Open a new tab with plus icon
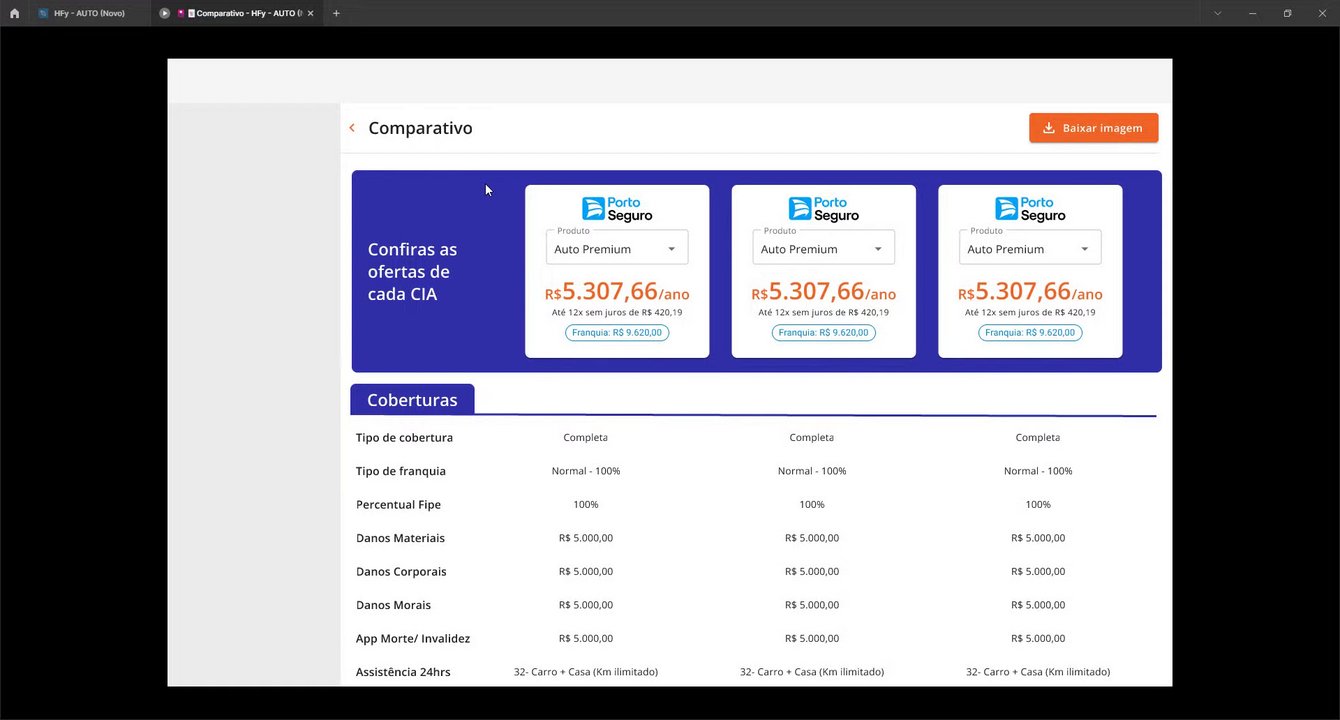 (336, 13)
